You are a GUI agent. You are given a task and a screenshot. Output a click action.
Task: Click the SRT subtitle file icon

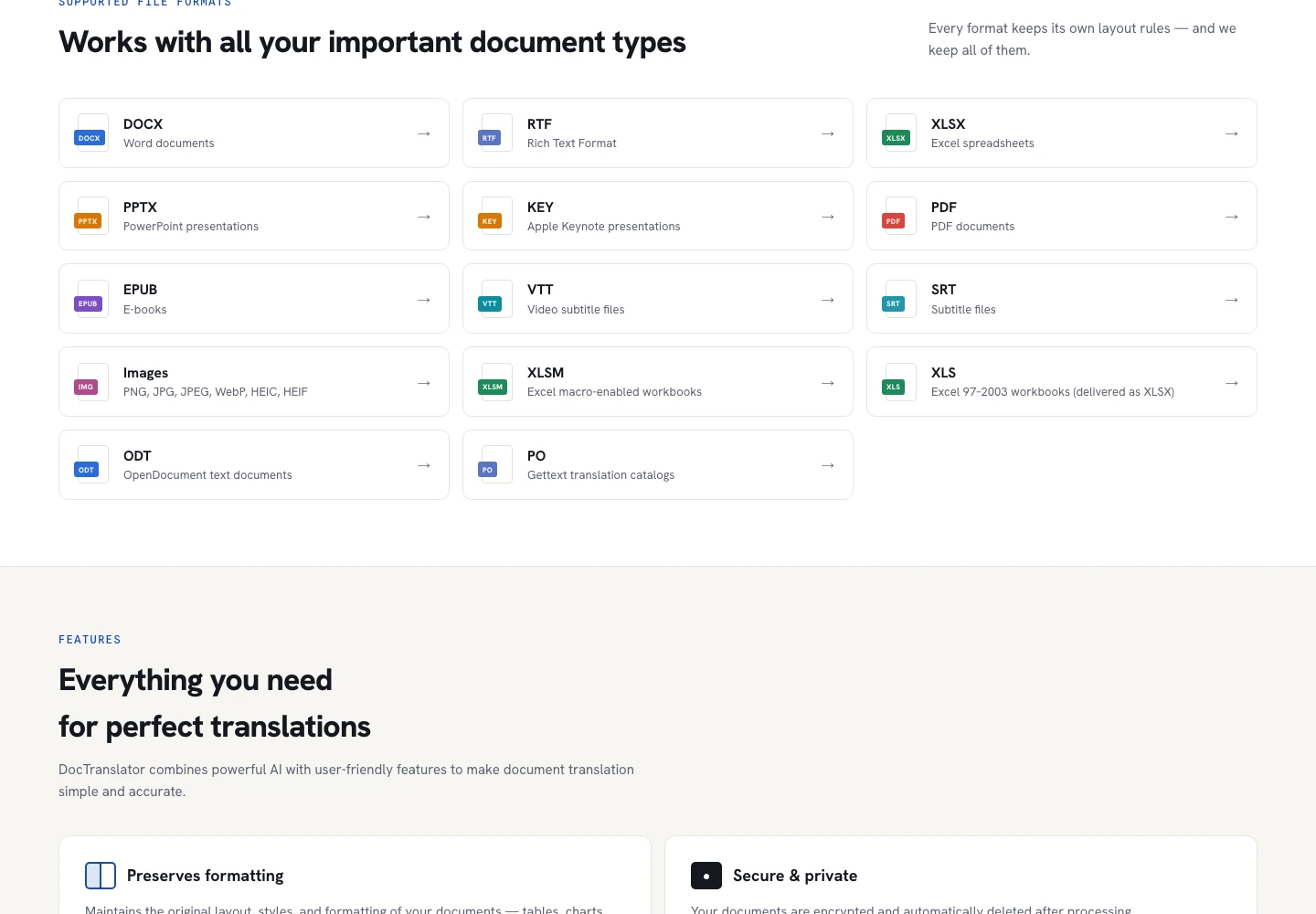pos(898,299)
